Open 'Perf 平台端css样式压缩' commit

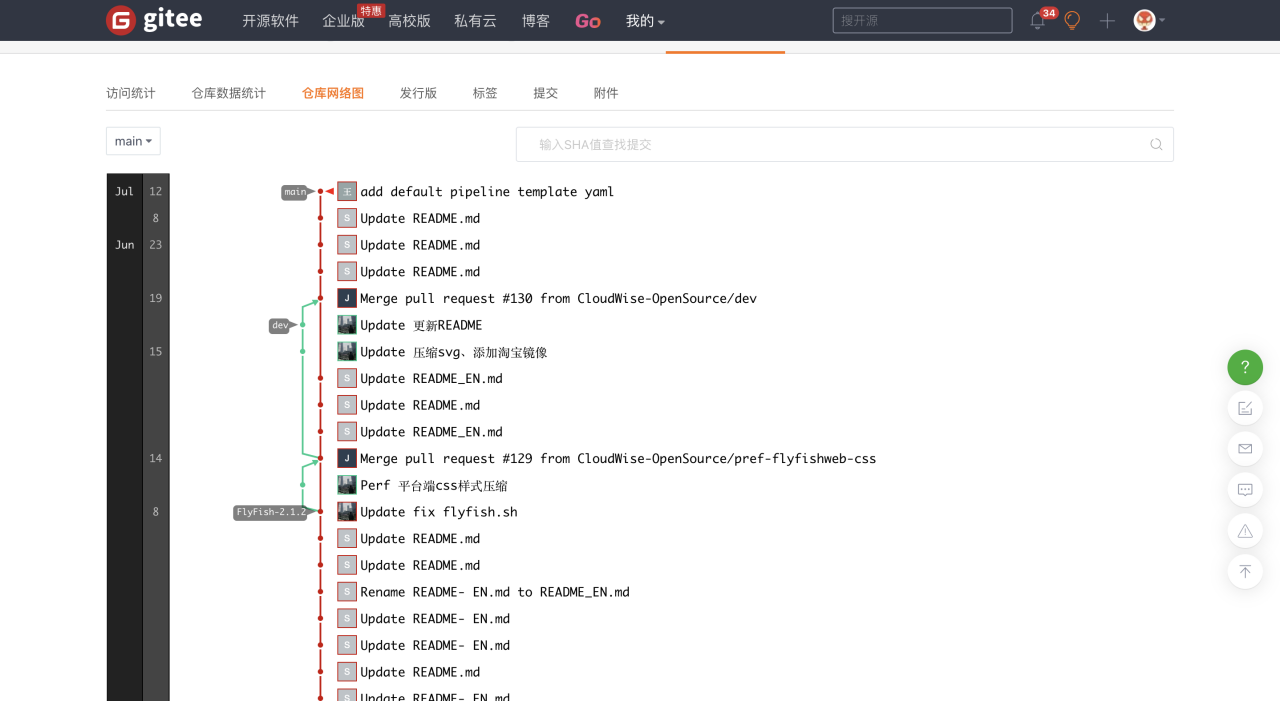434,485
